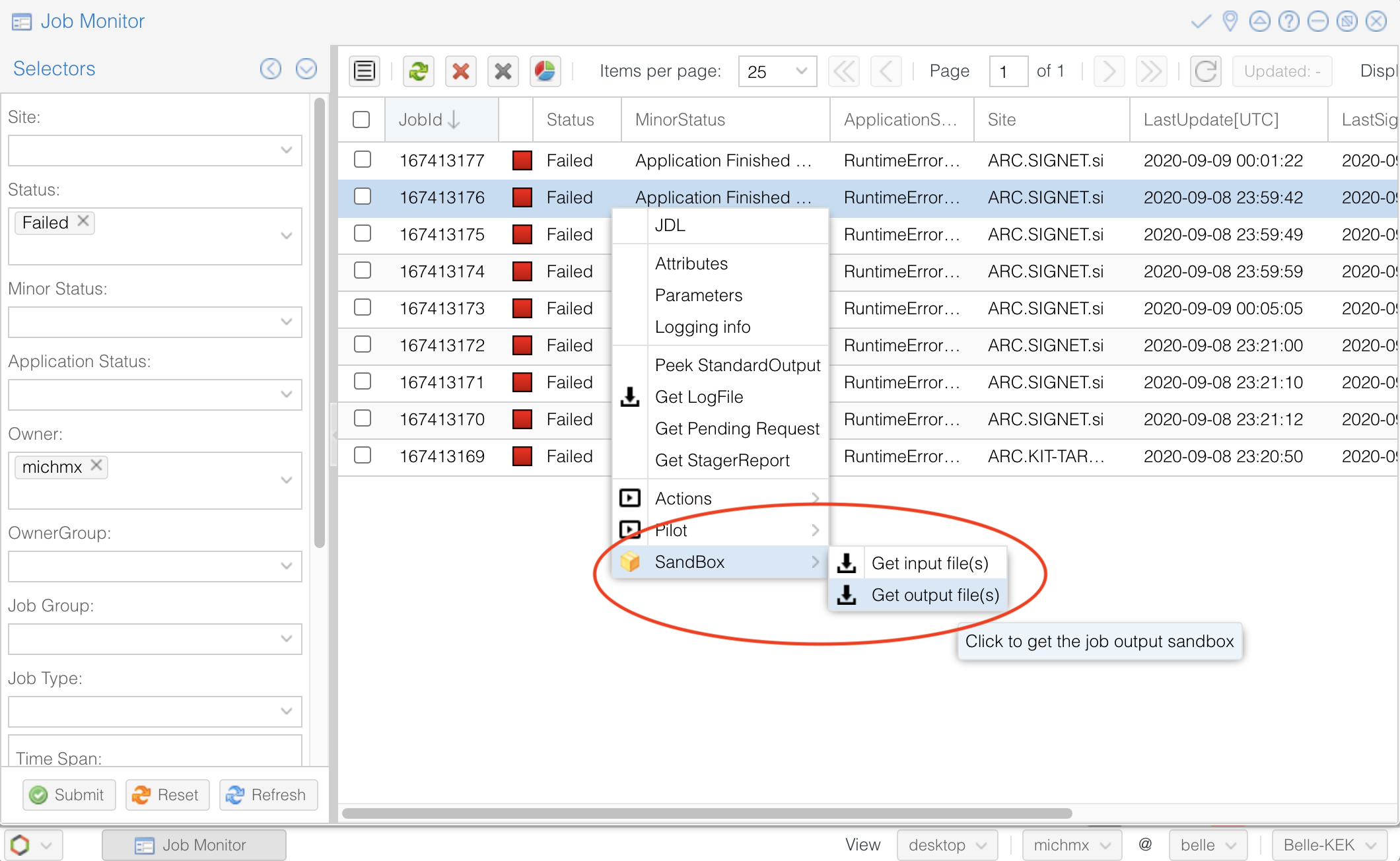Viewport: 1400px width, 861px height.
Task: Open the Belle-KEK setup dropdown
Action: 1330,844
